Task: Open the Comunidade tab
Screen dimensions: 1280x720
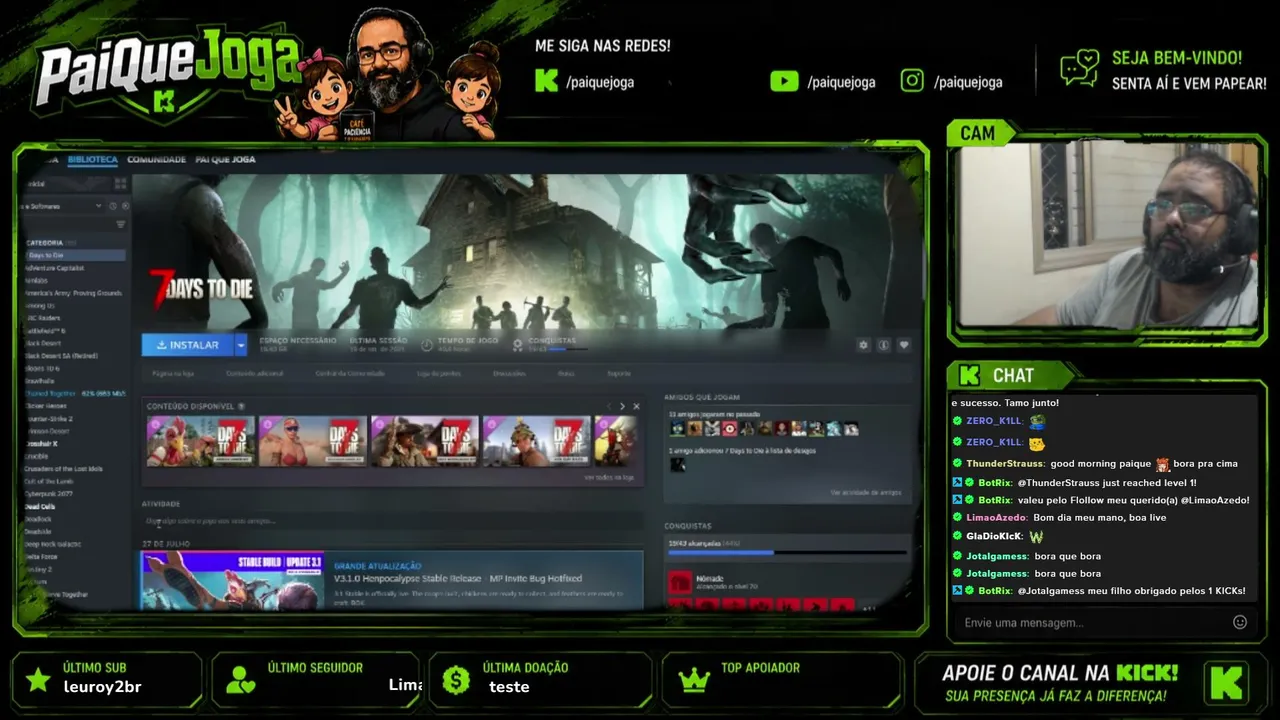Action: 156,159
